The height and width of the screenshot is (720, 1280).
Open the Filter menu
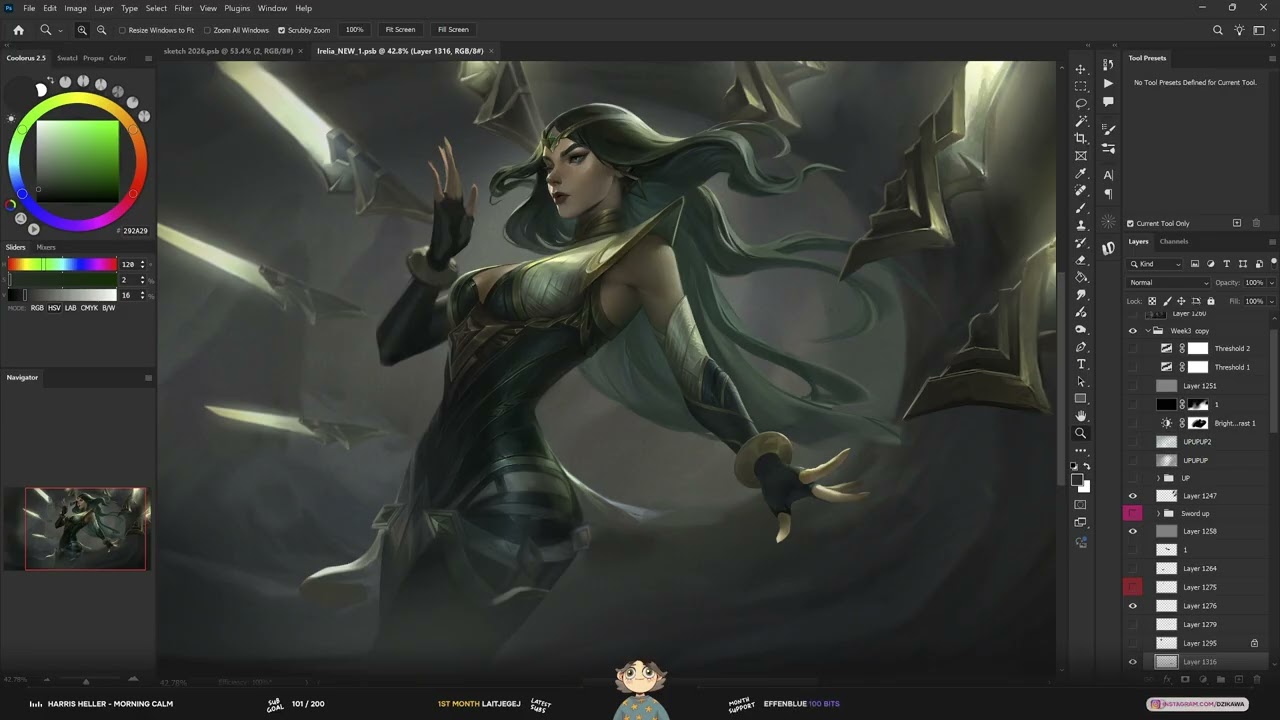(183, 8)
